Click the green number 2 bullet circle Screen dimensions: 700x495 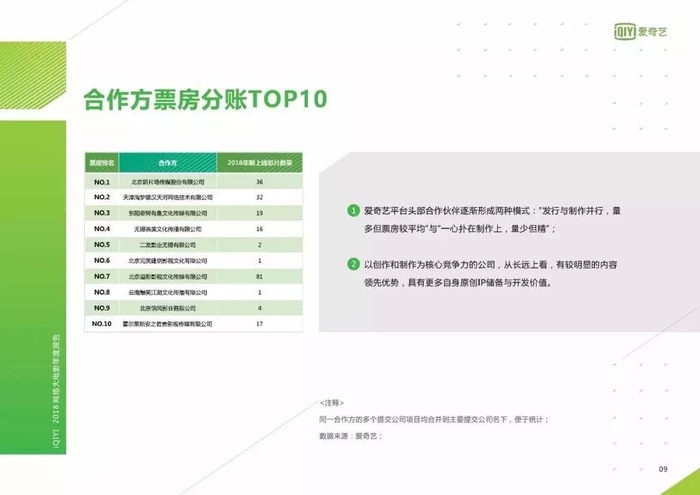click(353, 264)
